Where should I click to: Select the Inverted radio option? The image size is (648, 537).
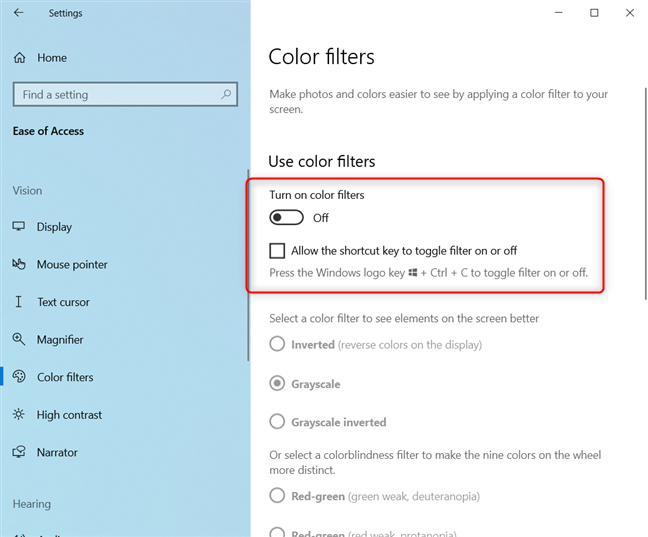pyautogui.click(x=277, y=344)
